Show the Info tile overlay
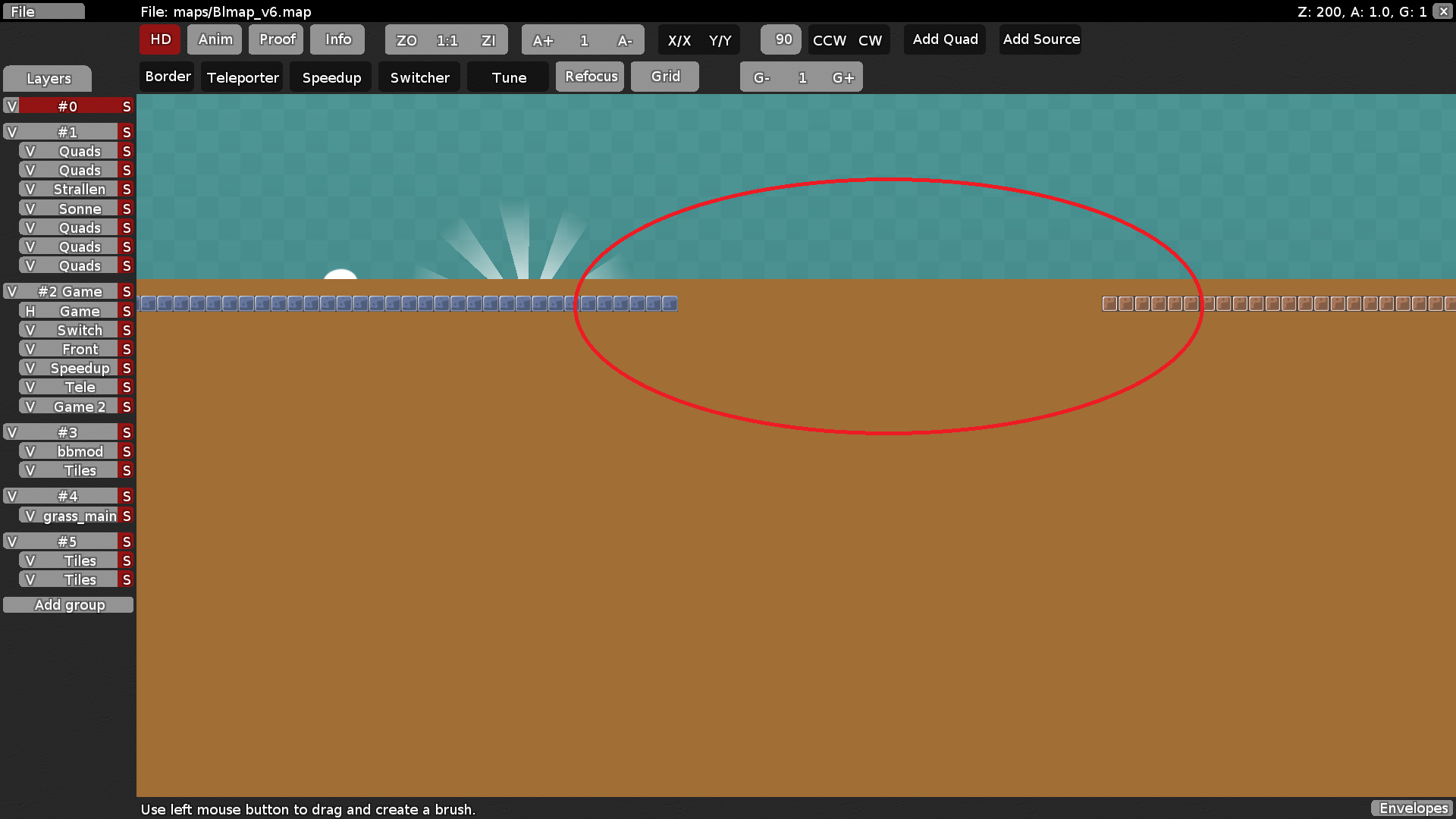Image resolution: width=1456 pixels, height=819 pixels. click(x=337, y=39)
